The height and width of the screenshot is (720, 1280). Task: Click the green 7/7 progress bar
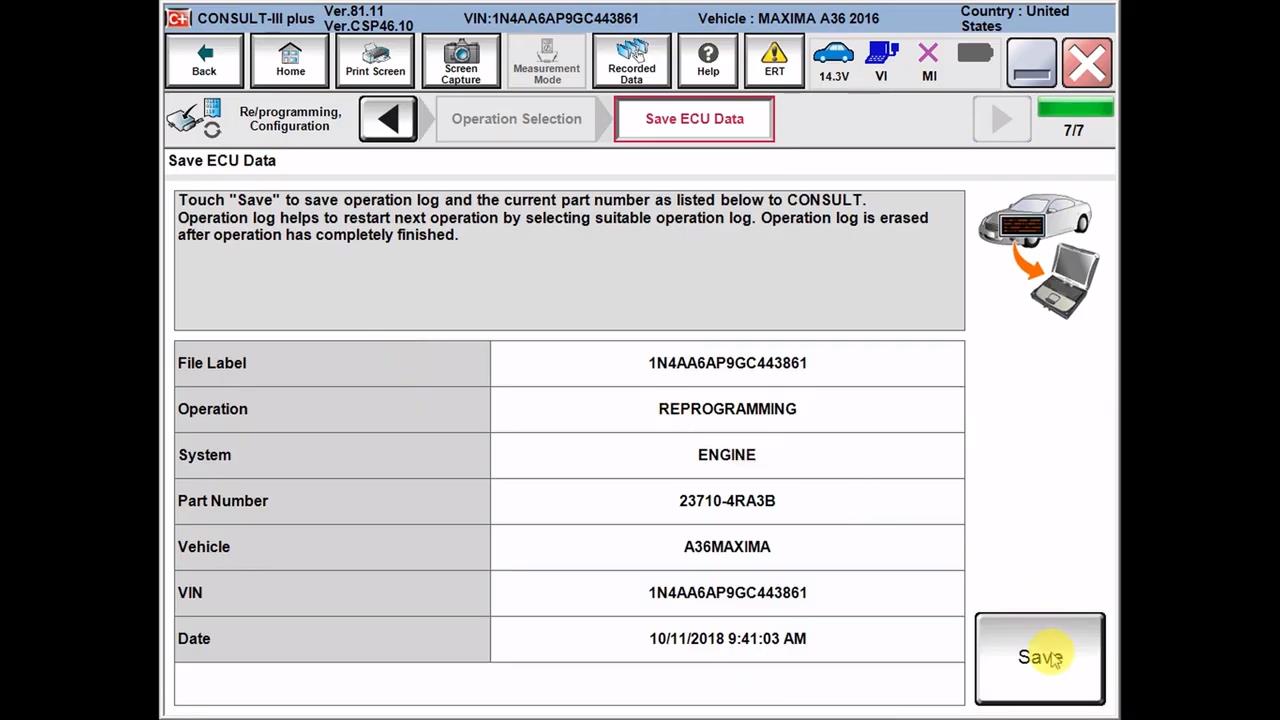tap(1075, 108)
